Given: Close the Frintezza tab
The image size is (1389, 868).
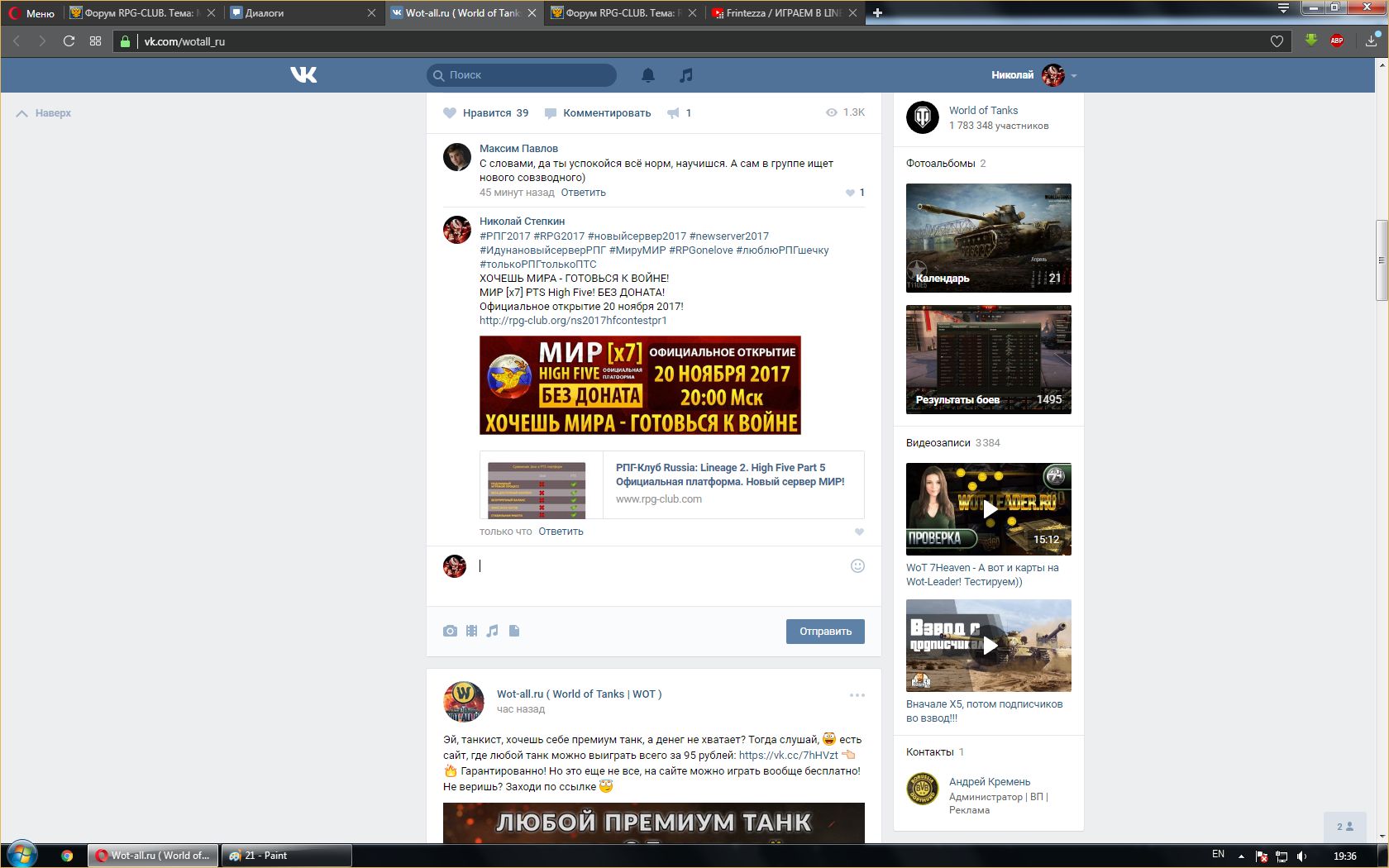Looking at the screenshot, I should (x=852, y=12).
